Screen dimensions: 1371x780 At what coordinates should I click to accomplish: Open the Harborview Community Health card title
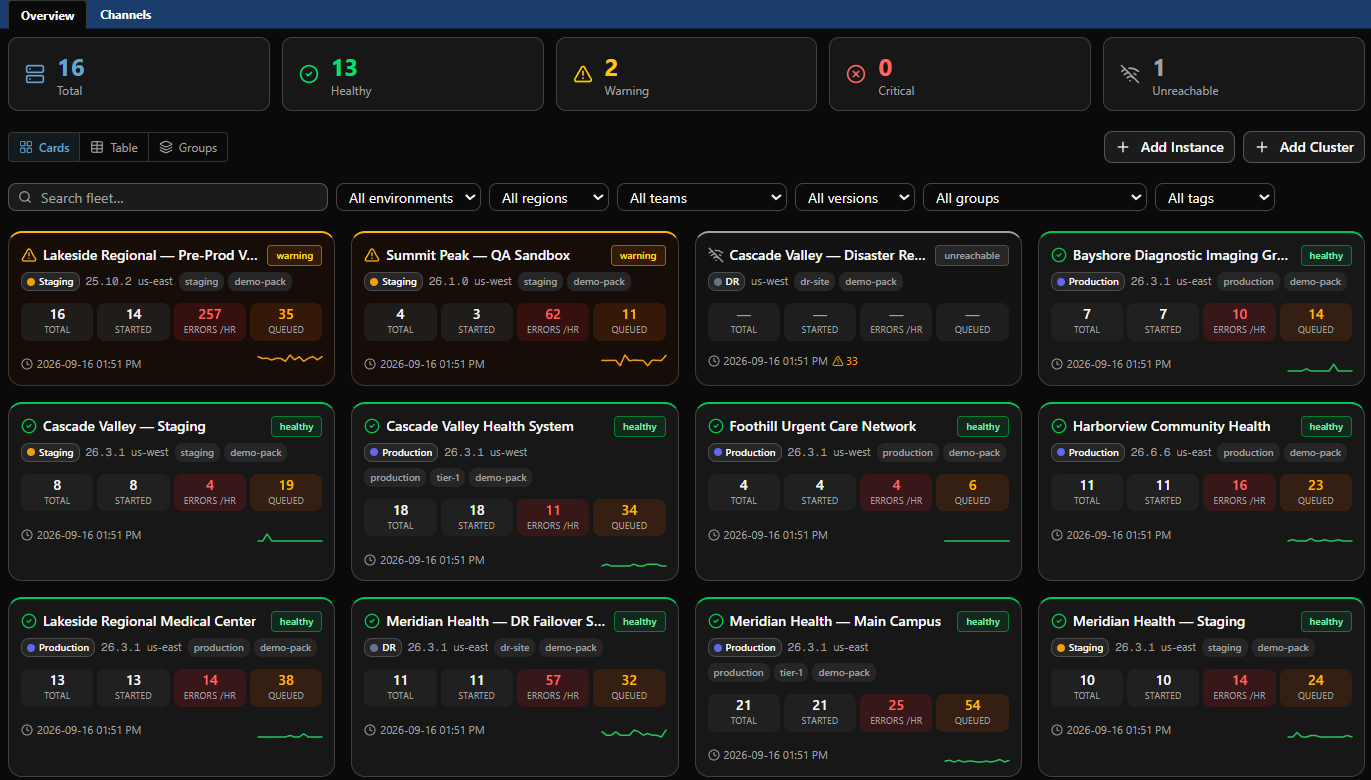click(1171, 426)
